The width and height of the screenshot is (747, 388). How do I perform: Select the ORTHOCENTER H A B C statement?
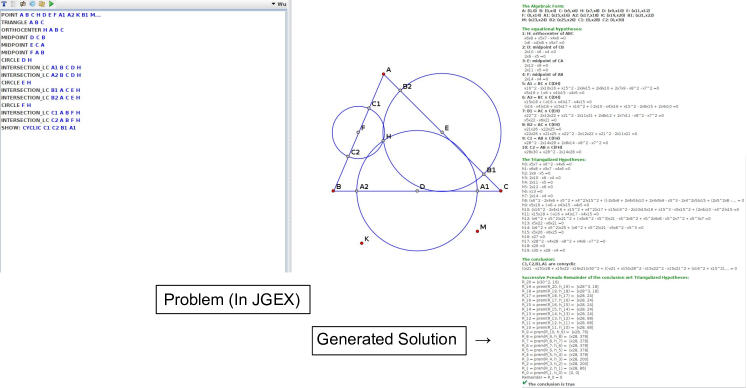32,30
